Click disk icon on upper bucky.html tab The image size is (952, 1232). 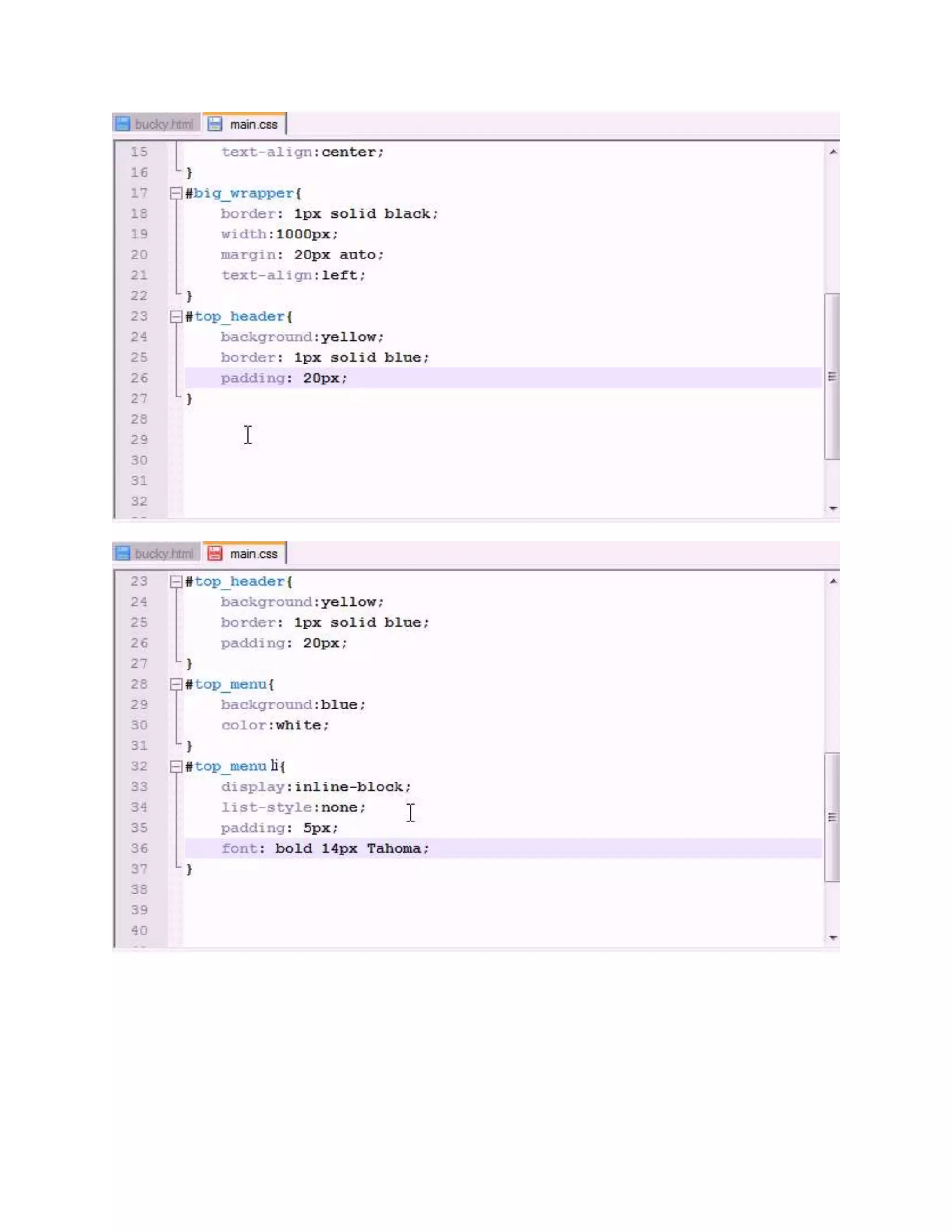tap(122, 124)
